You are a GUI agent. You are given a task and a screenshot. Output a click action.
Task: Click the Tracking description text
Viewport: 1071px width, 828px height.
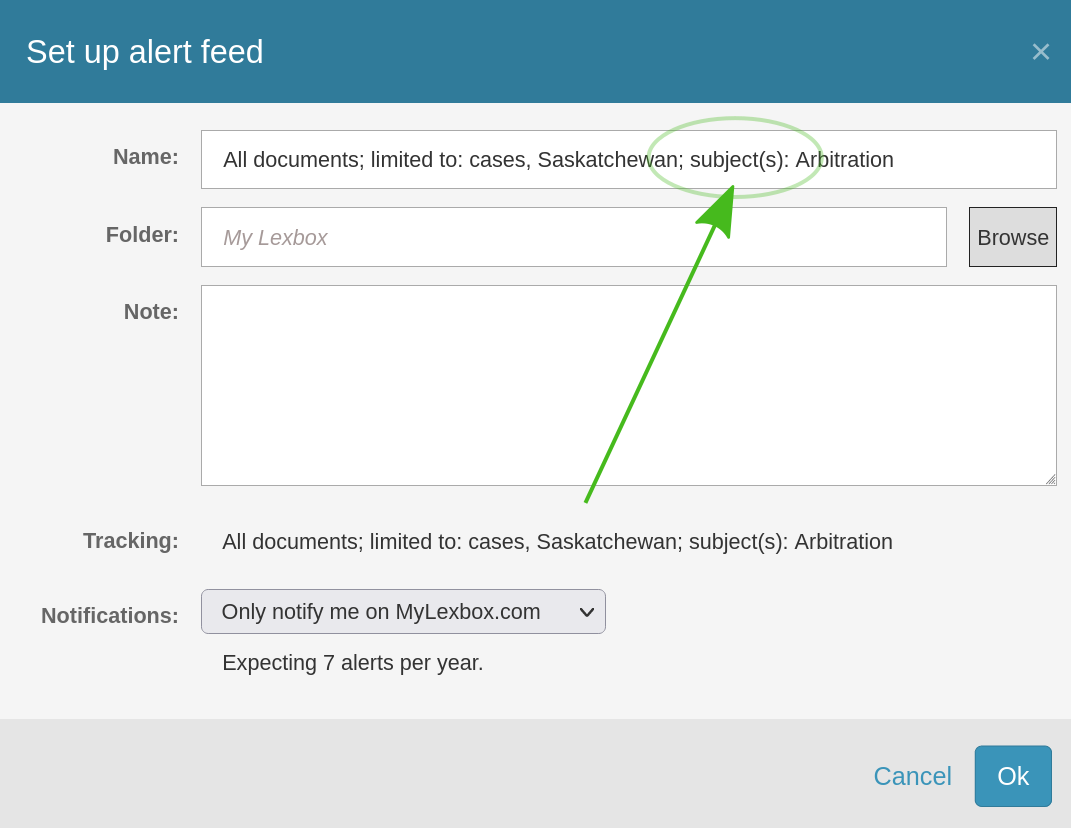(x=557, y=542)
